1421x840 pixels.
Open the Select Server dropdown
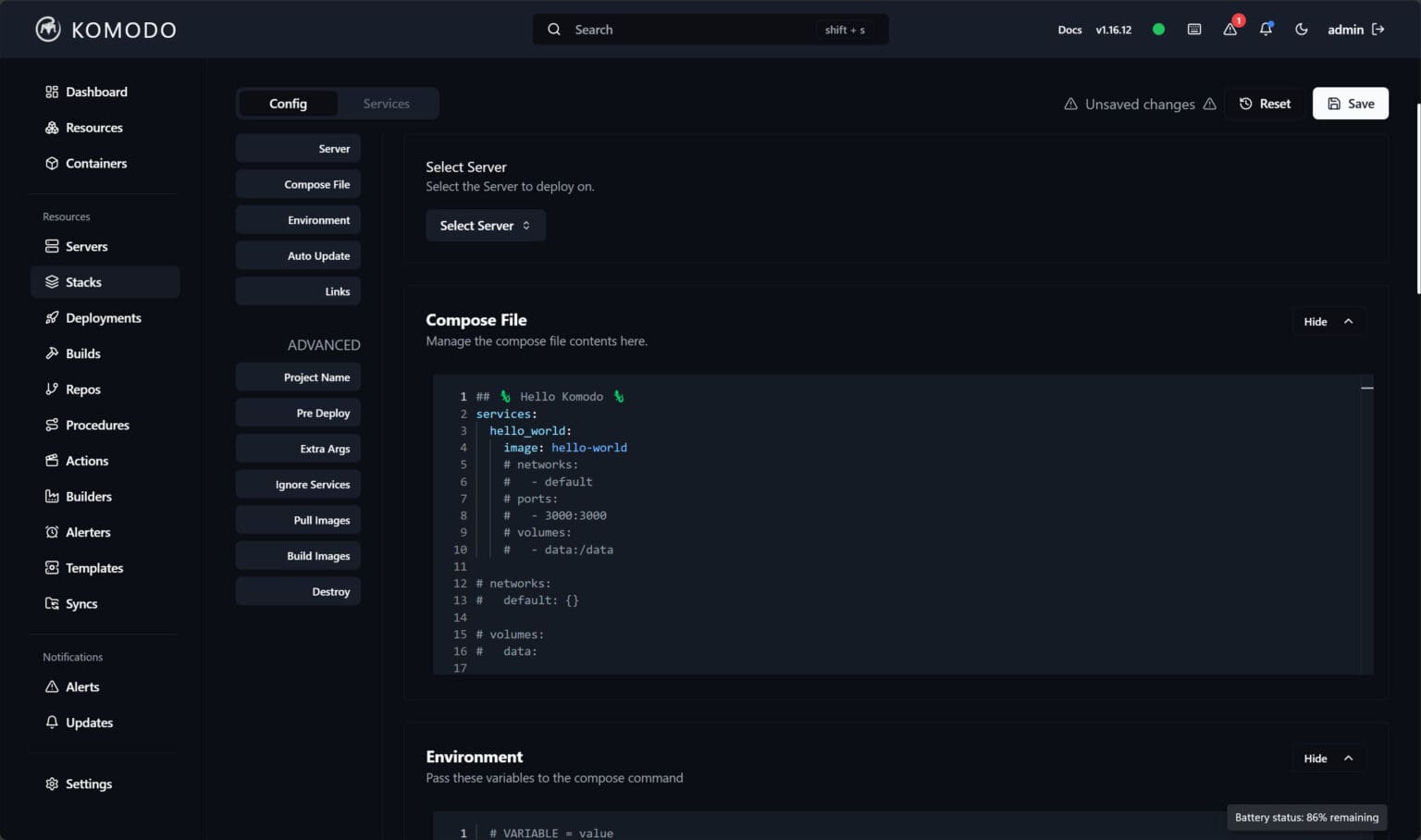485,225
